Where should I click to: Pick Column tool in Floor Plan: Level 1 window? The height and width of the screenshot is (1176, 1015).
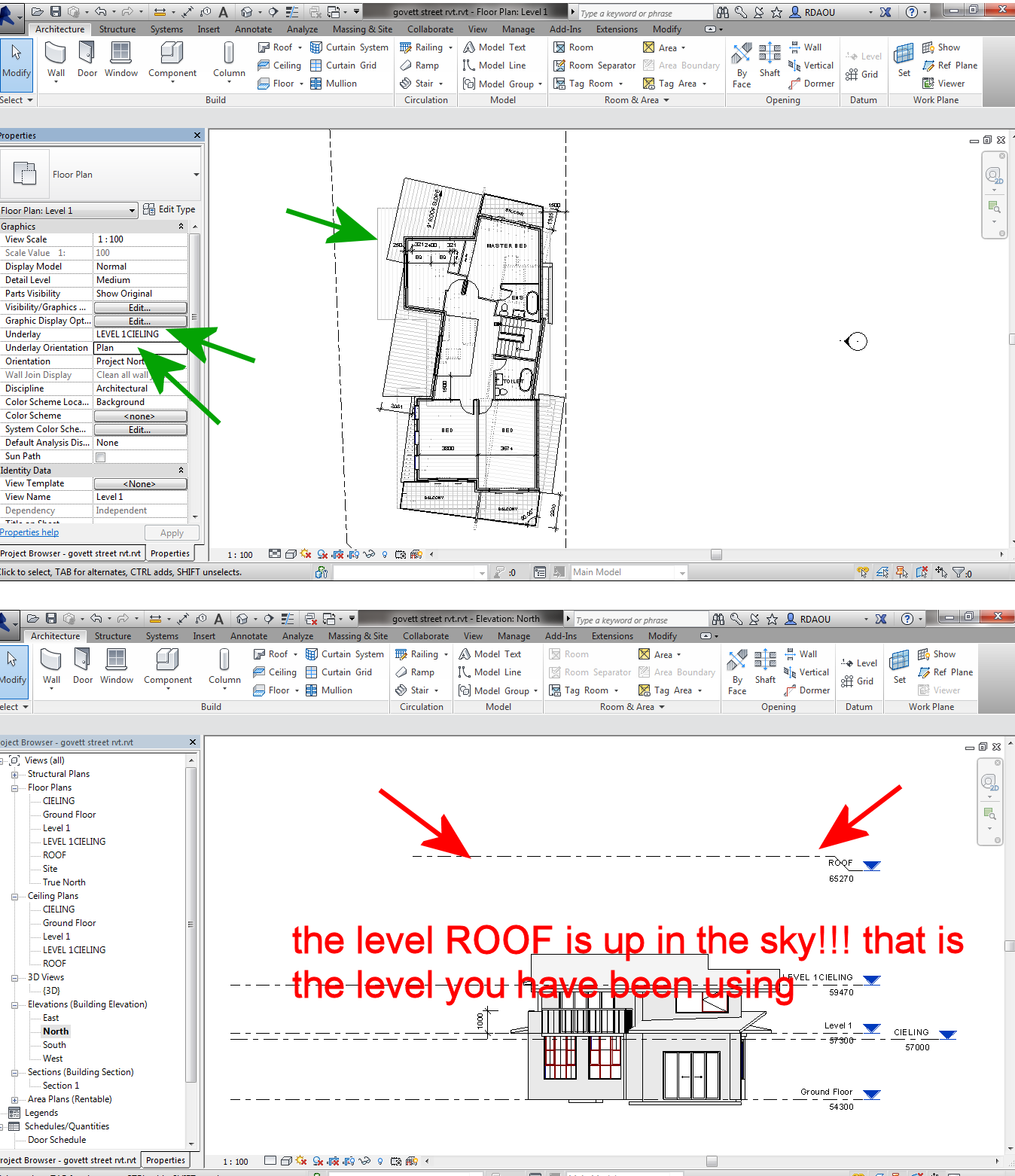[229, 60]
